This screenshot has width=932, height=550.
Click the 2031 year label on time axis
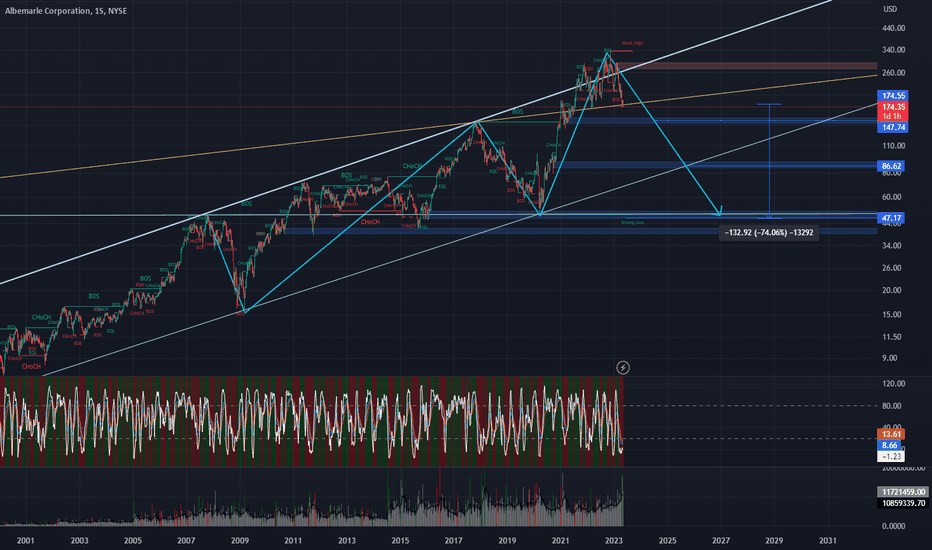(x=827, y=540)
